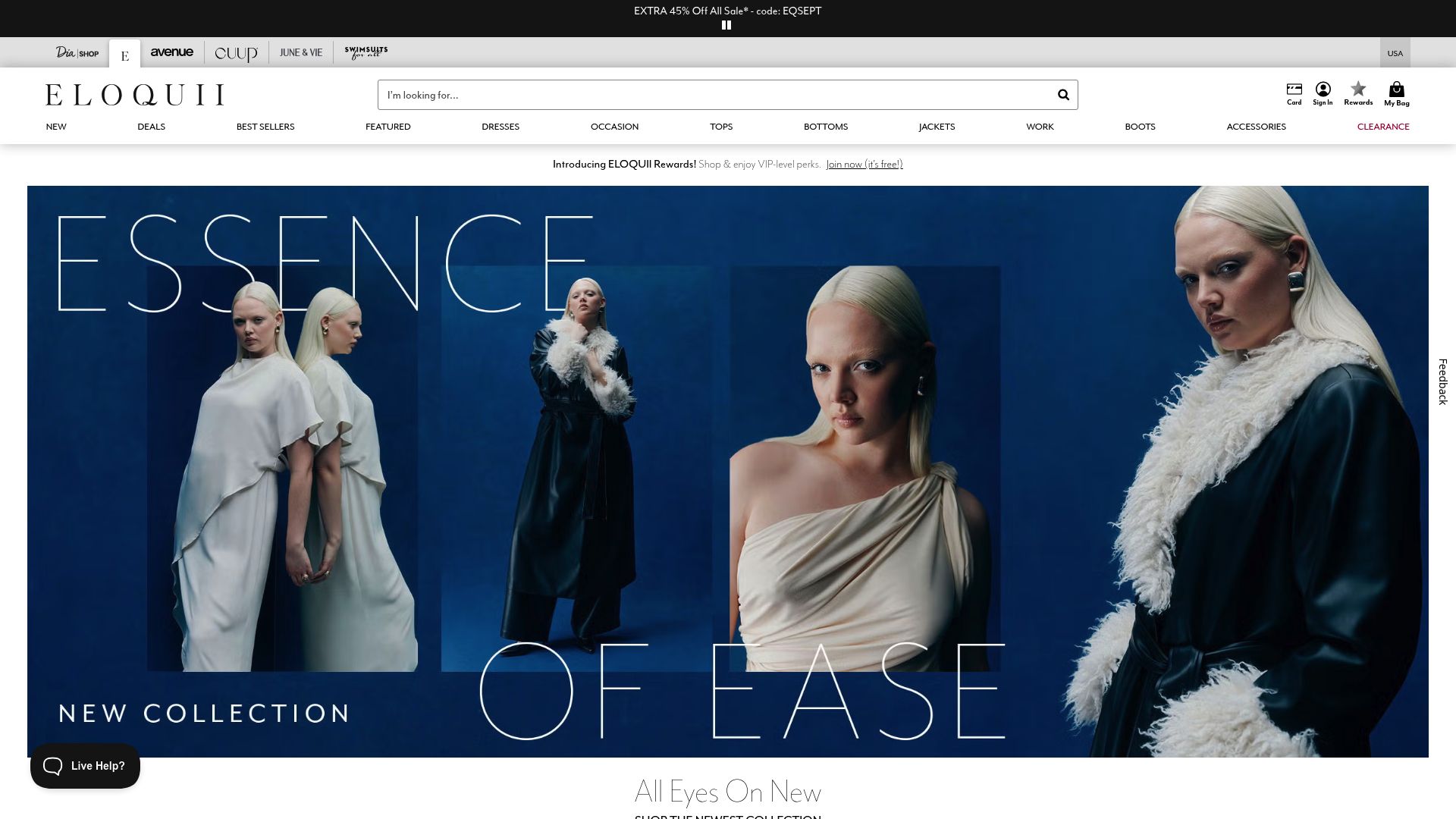This screenshot has height=819, width=1456.
Task: Open Swimsuits For All brand tab
Action: click(366, 53)
